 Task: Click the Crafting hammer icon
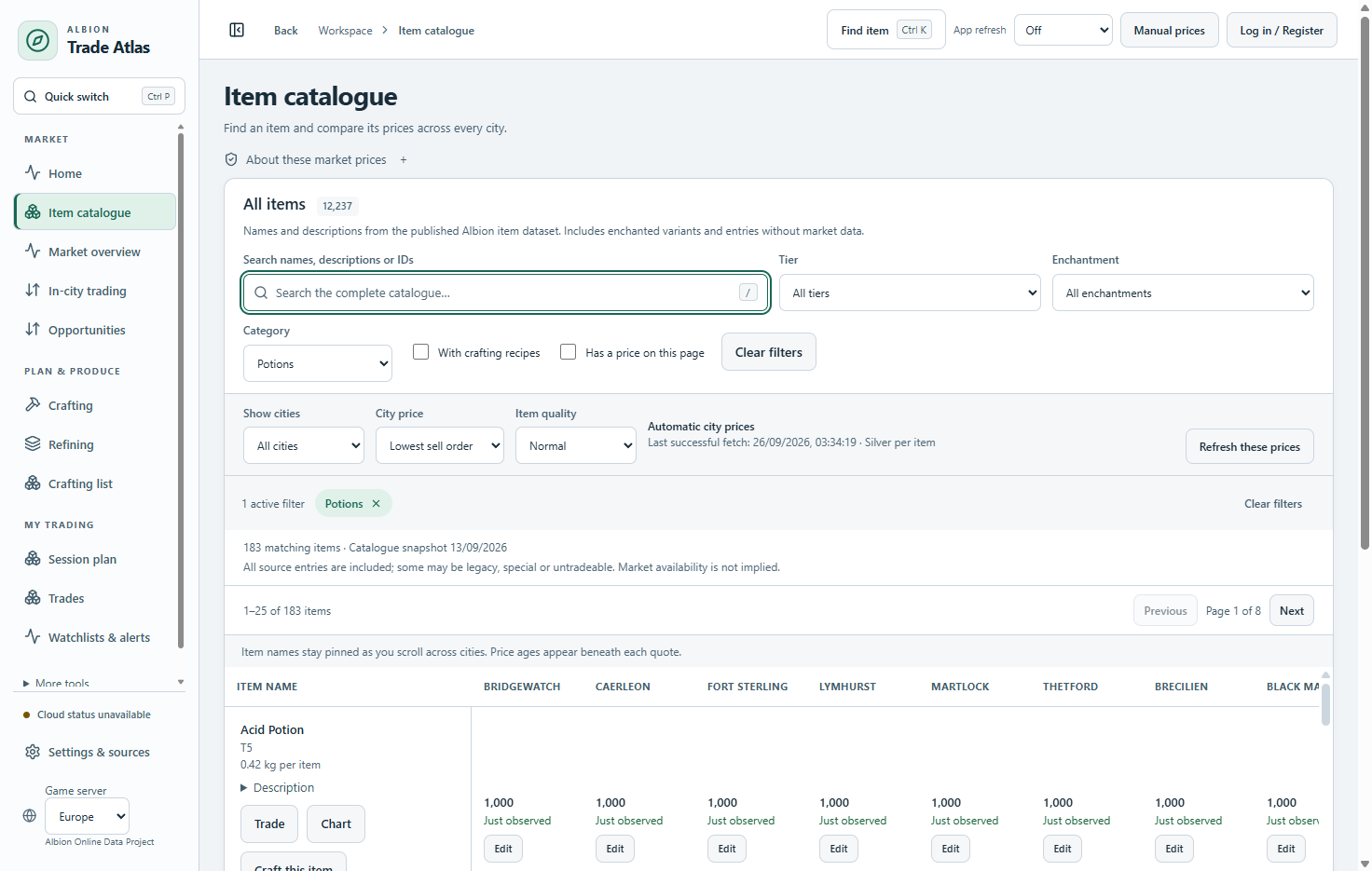click(33, 404)
